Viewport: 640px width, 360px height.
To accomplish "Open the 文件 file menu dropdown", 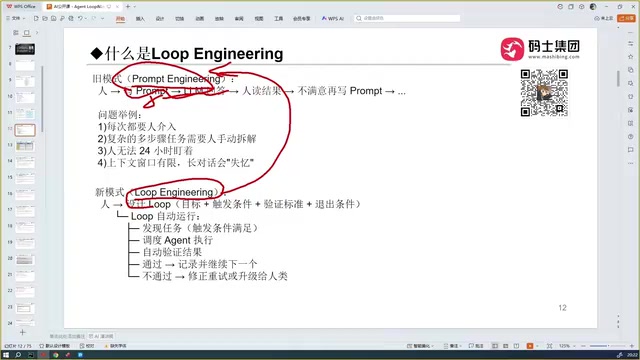I will coord(16,18).
